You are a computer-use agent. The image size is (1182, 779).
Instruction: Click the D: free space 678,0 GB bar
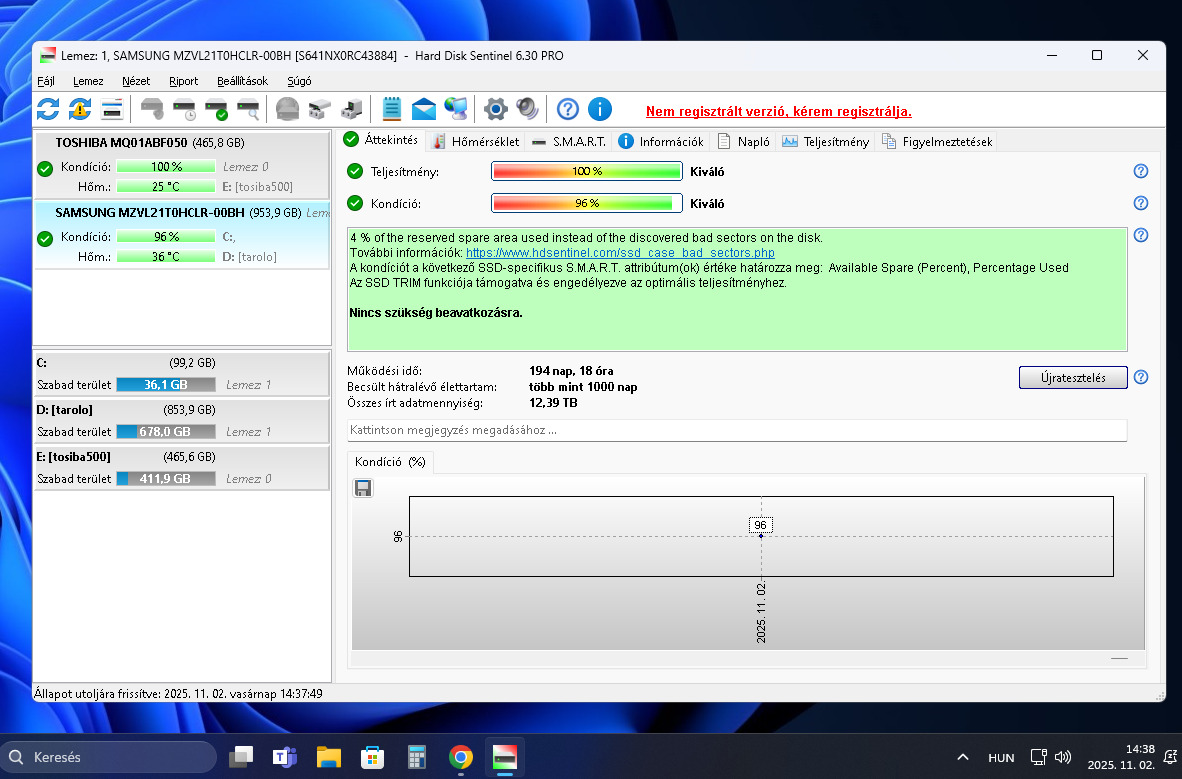(x=166, y=431)
